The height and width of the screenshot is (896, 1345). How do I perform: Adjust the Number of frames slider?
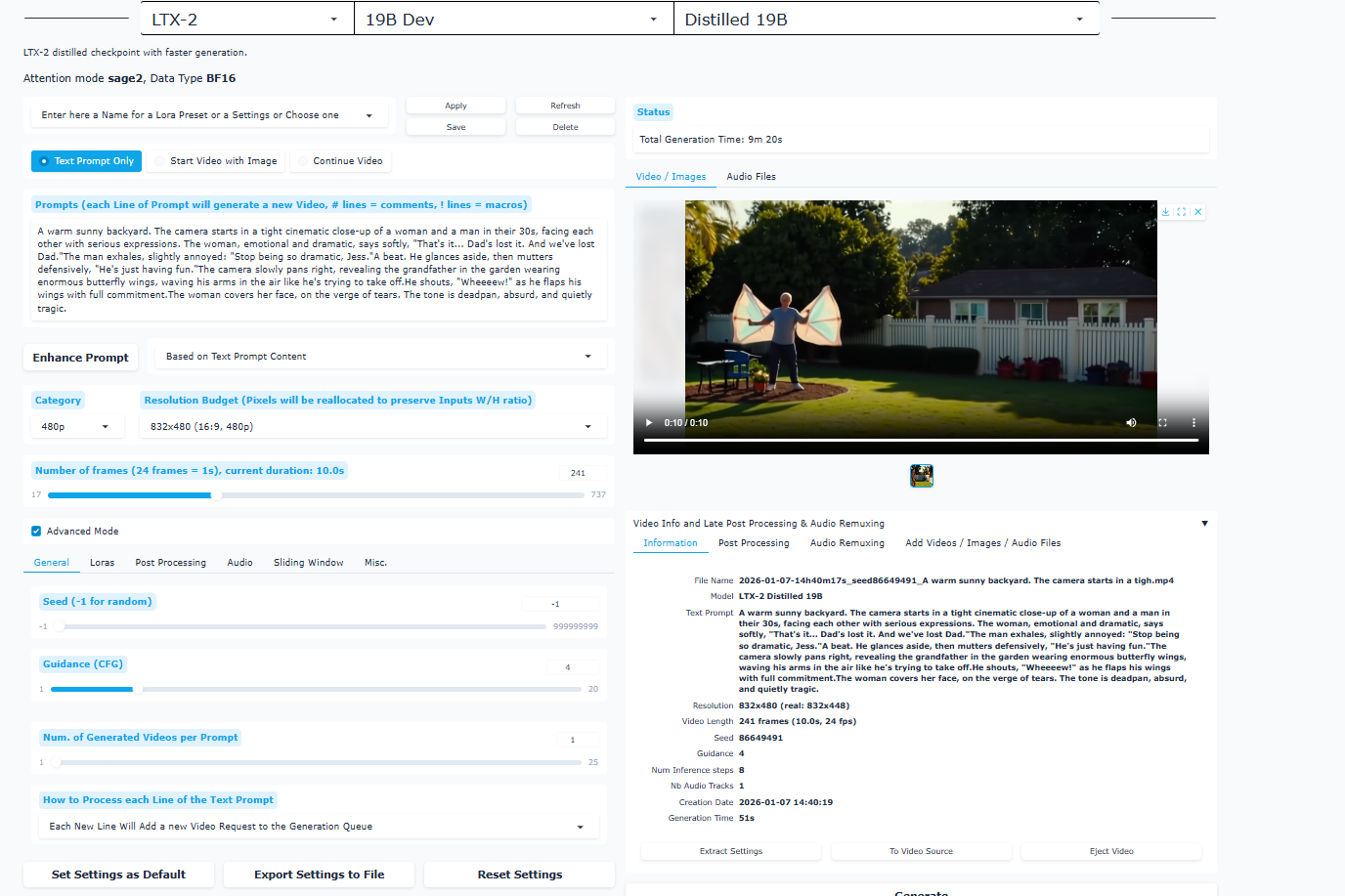318,495
